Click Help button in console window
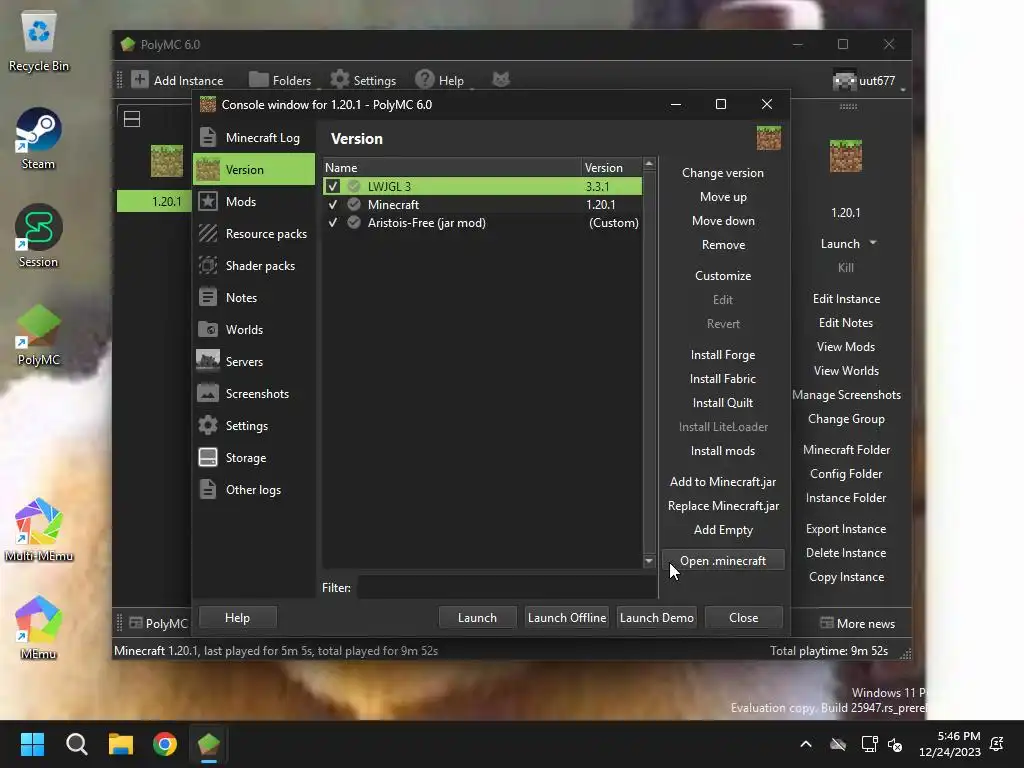The image size is (1024, 768). tap(238, 618)
